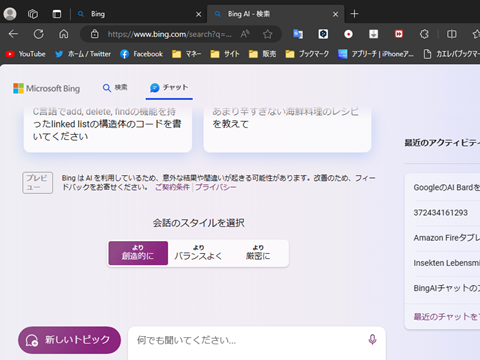Click the プレビュー preview badge
This screenshot has height=360, width=480.
pos(37,183)
